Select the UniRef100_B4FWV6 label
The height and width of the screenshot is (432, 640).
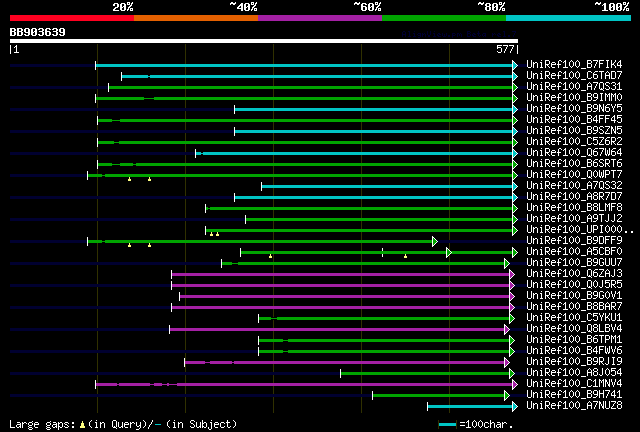(574, 351)
